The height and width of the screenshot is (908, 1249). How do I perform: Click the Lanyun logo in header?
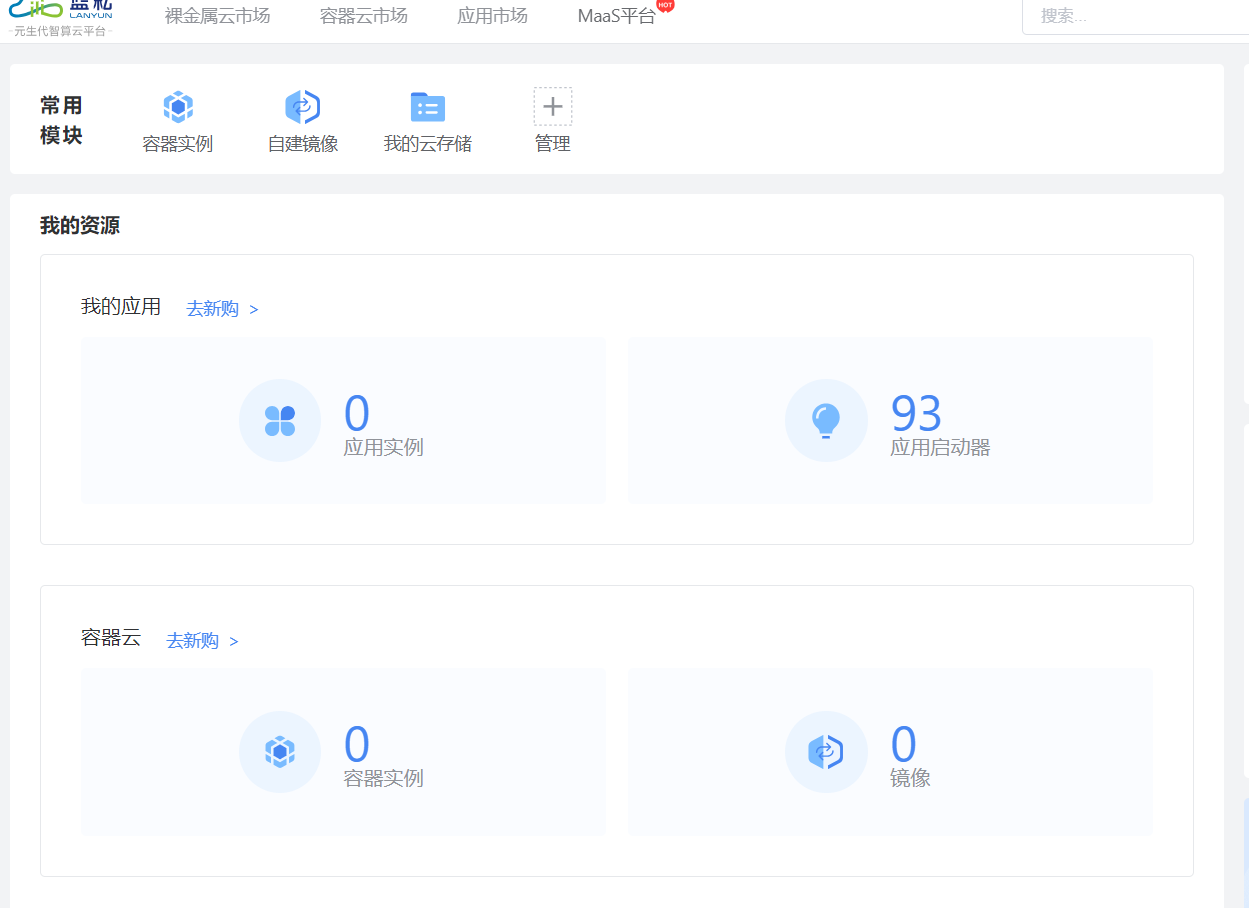[x=61, y=18]
